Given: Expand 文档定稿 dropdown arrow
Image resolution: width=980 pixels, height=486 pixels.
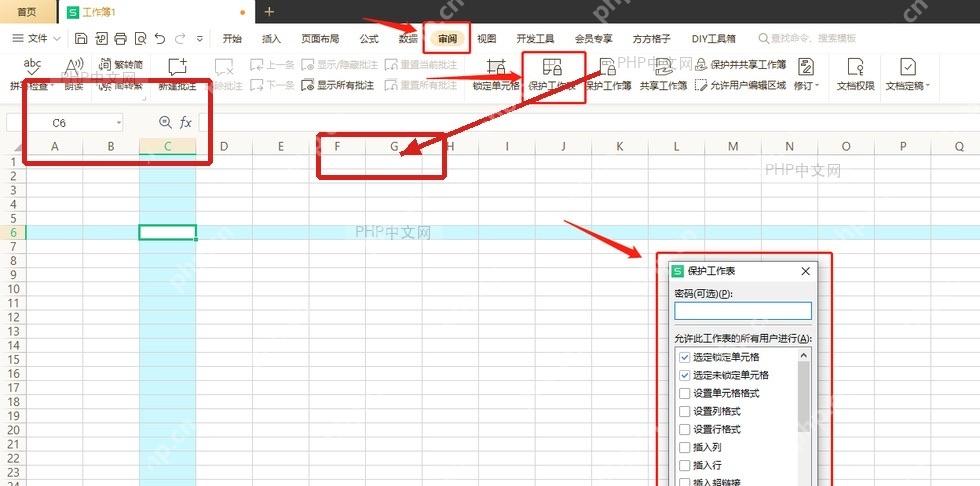Looking at the screenshot, I should (928, 86).
